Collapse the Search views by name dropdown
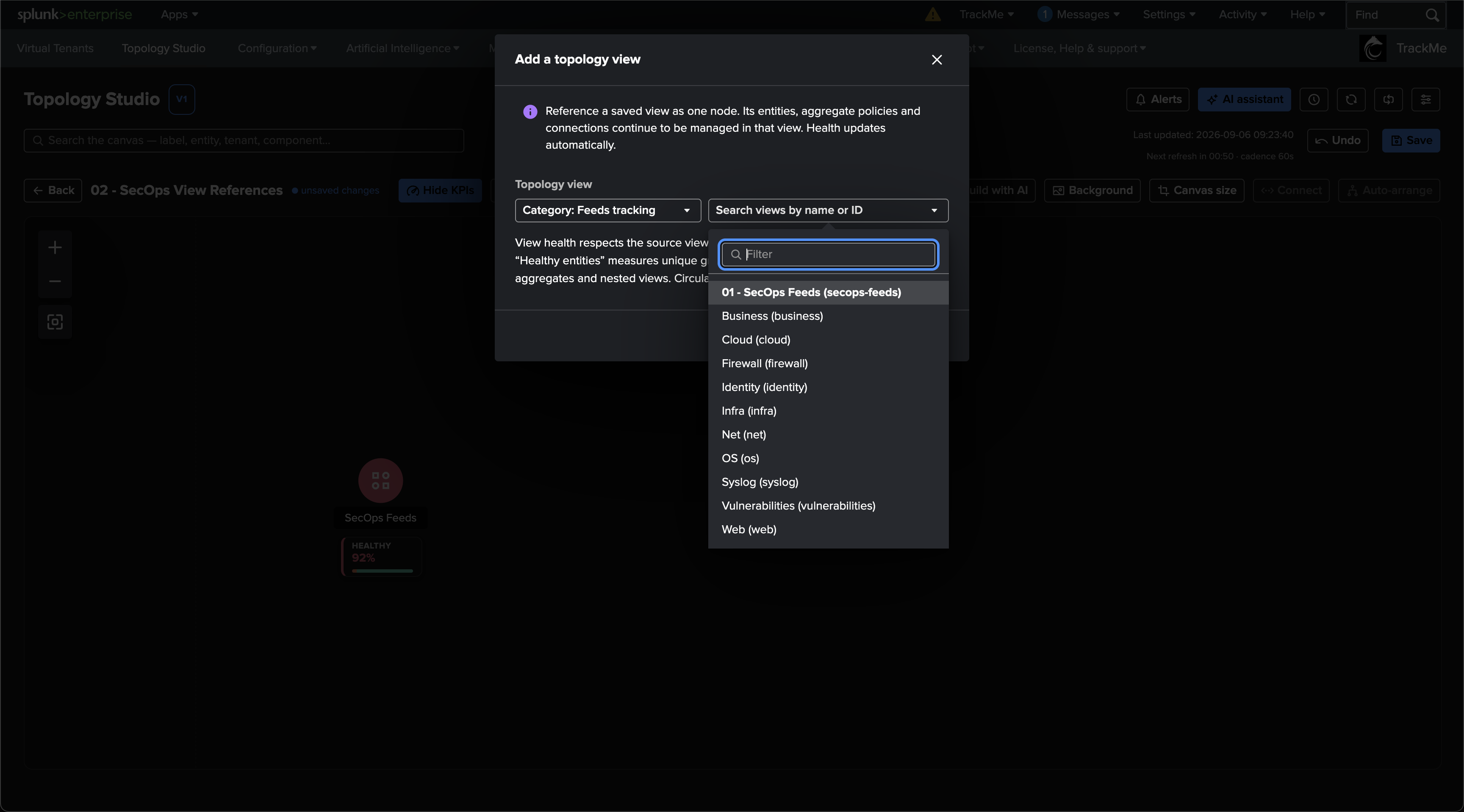Viewport: 1464px width, 812px height. click(x=828, y=210)
